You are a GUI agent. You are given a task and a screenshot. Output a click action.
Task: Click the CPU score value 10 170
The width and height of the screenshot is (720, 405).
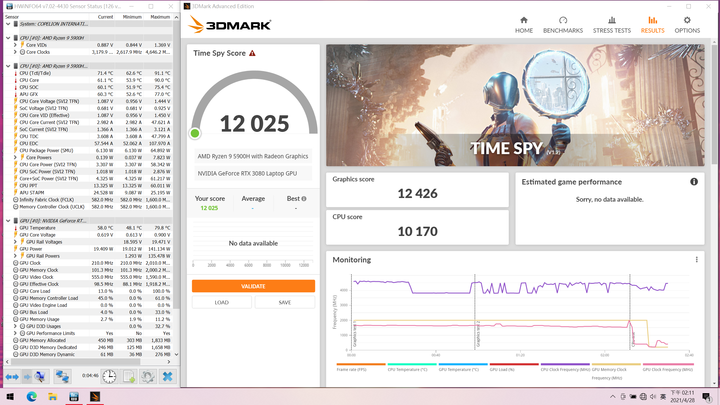[417, 231]
